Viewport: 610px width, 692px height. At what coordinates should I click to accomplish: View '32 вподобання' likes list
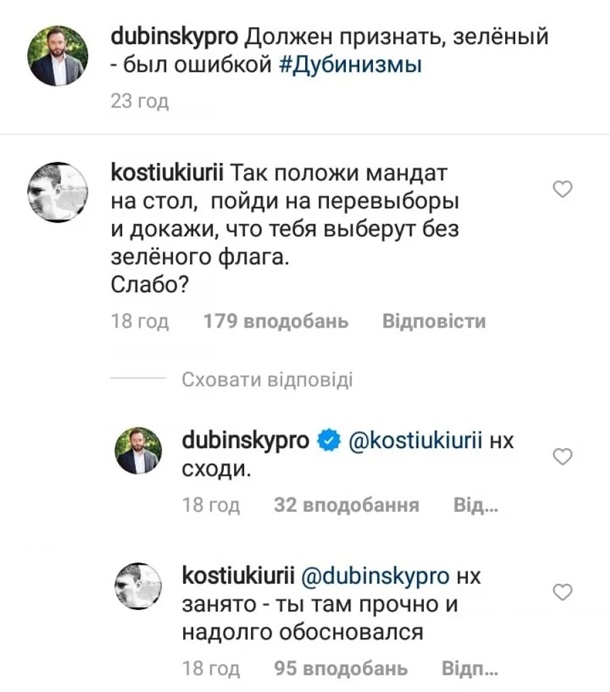(x=346, y=505)
